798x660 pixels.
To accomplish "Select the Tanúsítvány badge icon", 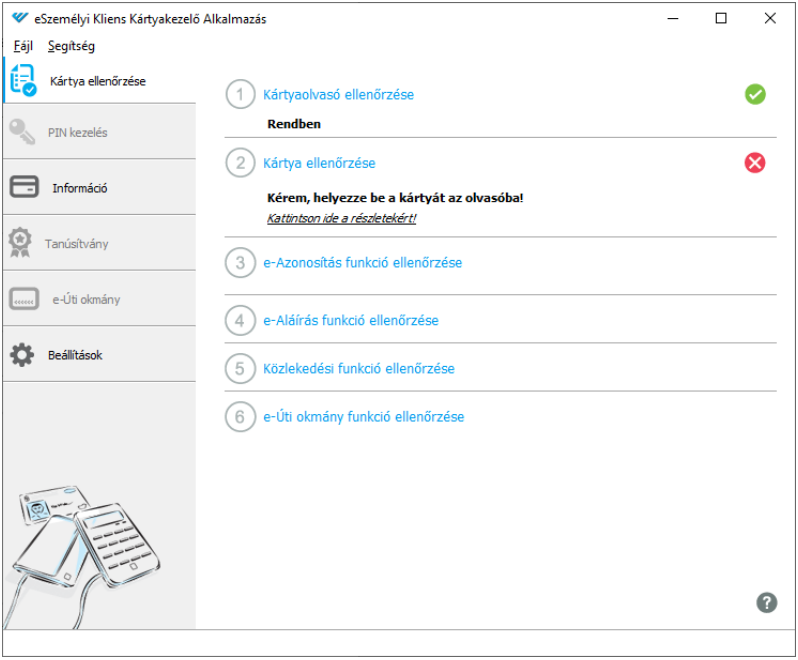I will click(20, 242).
